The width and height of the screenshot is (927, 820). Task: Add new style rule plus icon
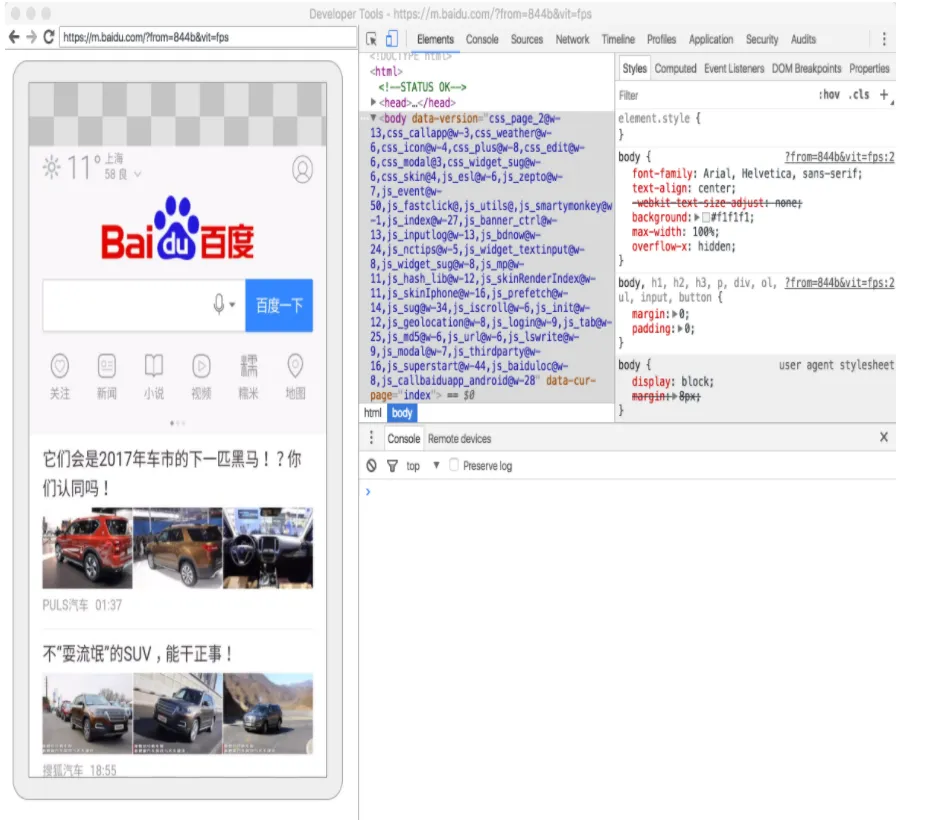pos(883,95)
